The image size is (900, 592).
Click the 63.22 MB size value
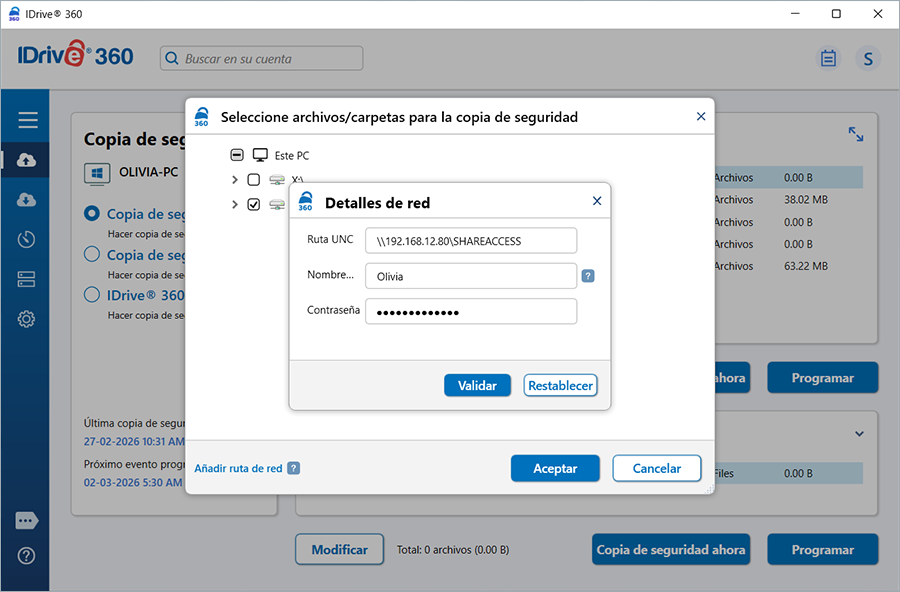tap(806, 266)
